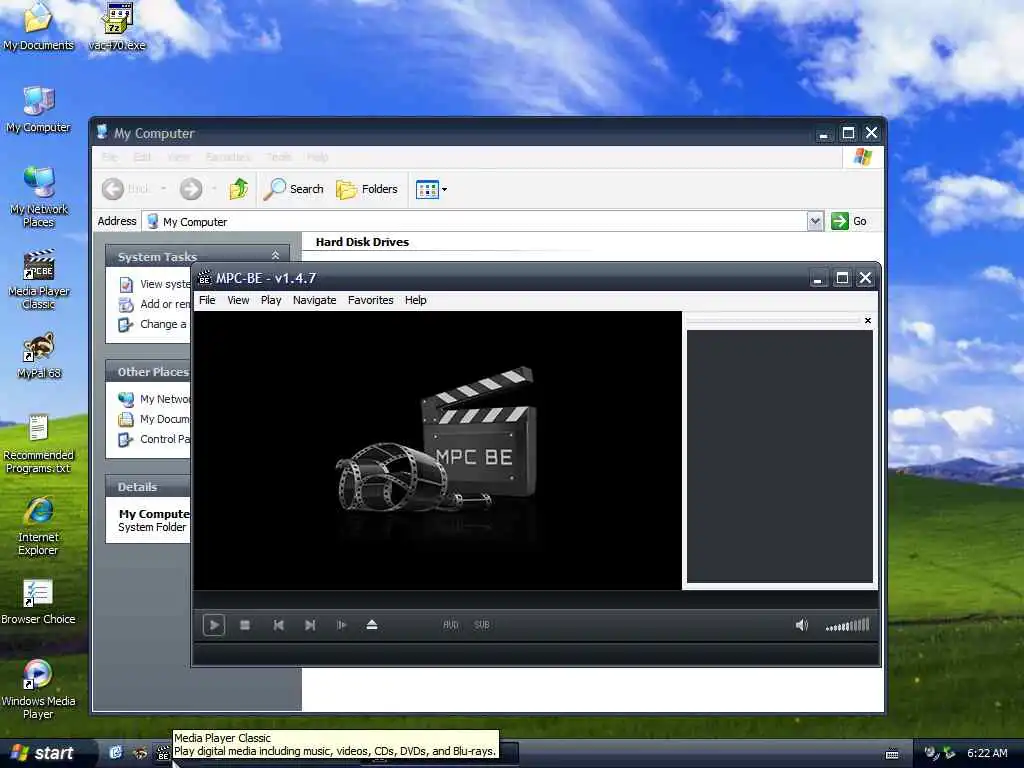Click Windows Media Player desktop shortcut
The height and width of the screenshot is (768, 1024).
click(x=38, y=689)
